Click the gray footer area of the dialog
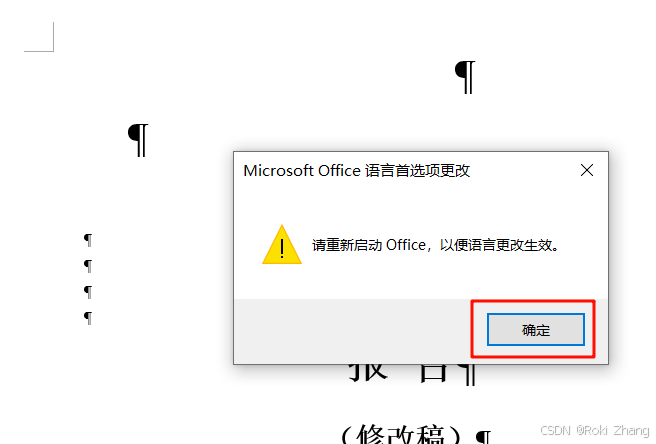This screenshot has height=444, width=656. click(352, 331)
